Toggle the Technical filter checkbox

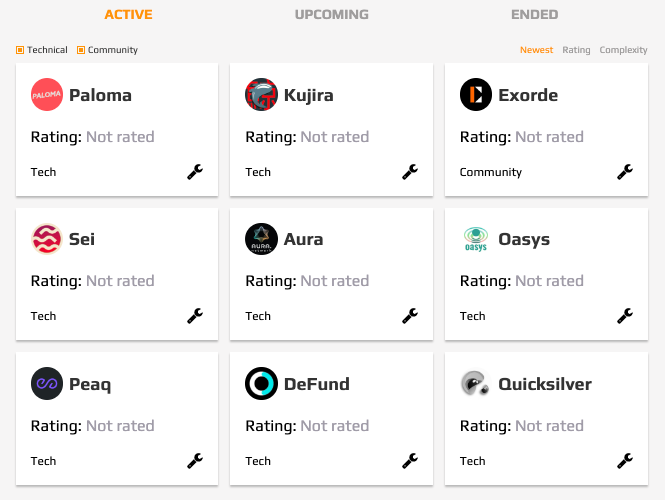tap(20, 50)
